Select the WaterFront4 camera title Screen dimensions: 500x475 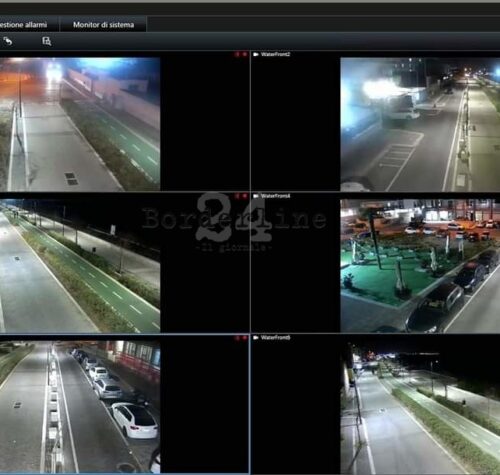point(275,196)
